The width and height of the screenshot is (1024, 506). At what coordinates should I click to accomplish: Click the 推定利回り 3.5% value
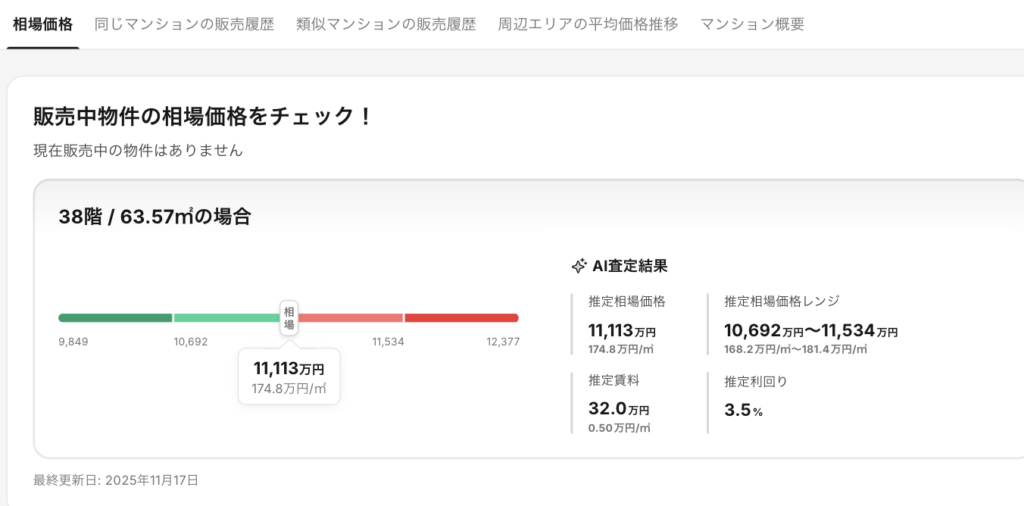click(x=743, y=410)
